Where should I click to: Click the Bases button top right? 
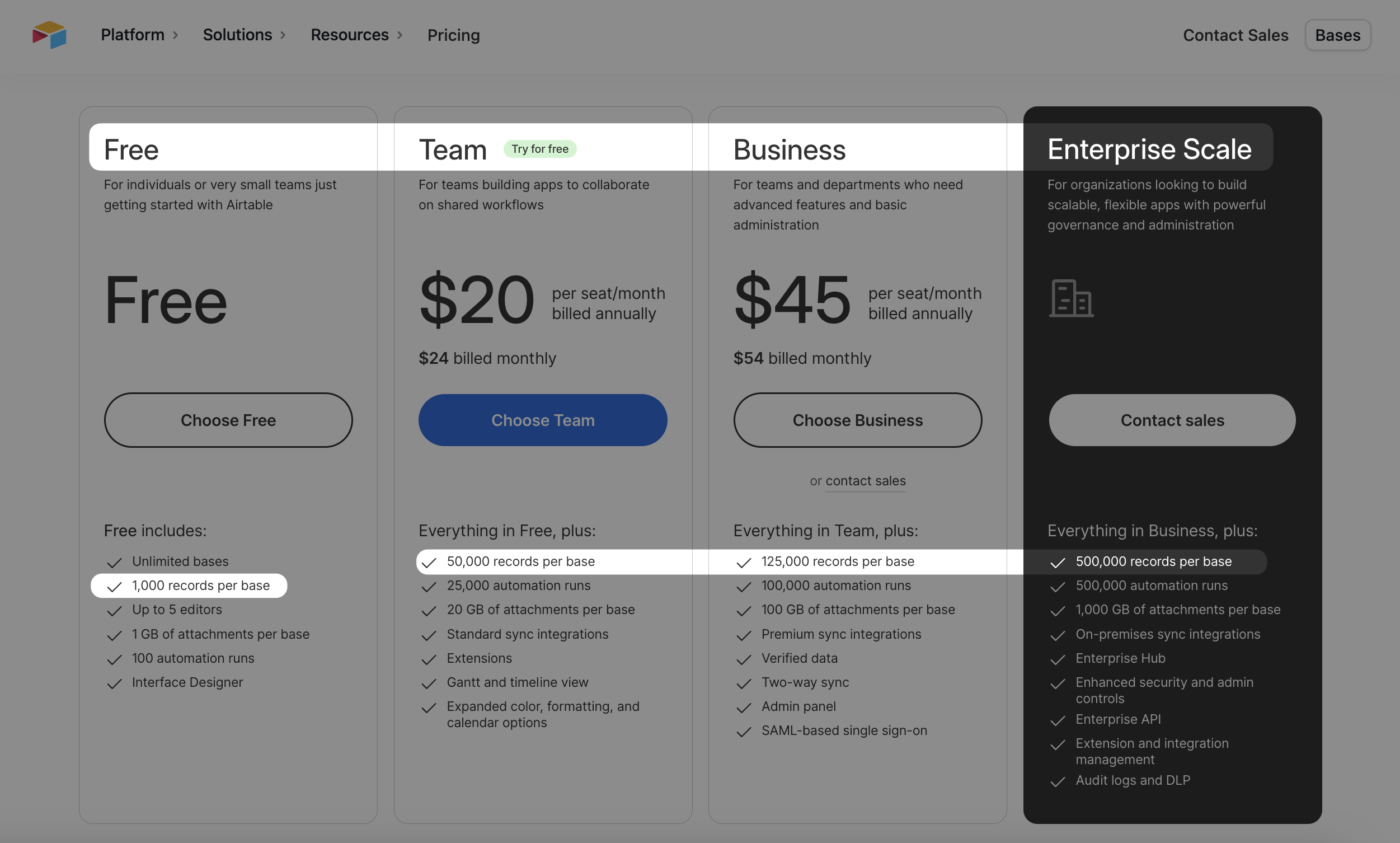tap(1337, 35)
